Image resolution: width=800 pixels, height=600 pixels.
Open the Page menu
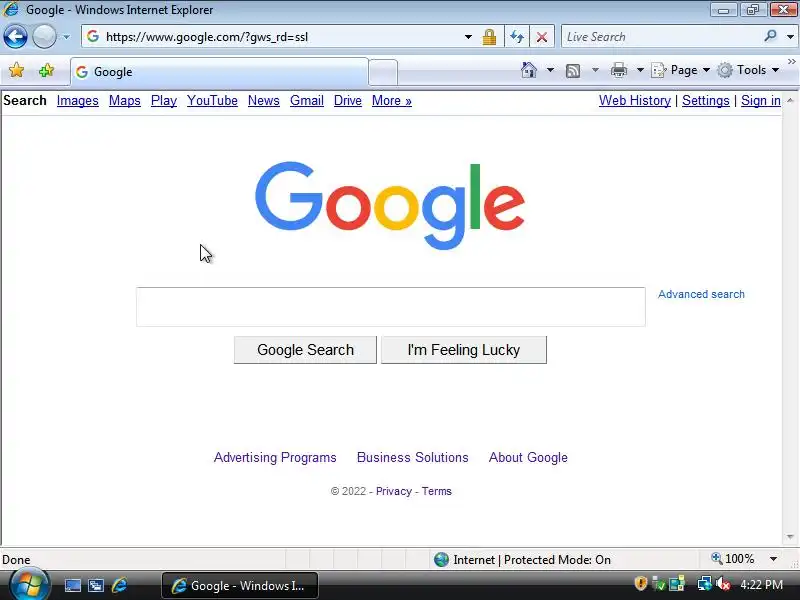click(681, 70)
